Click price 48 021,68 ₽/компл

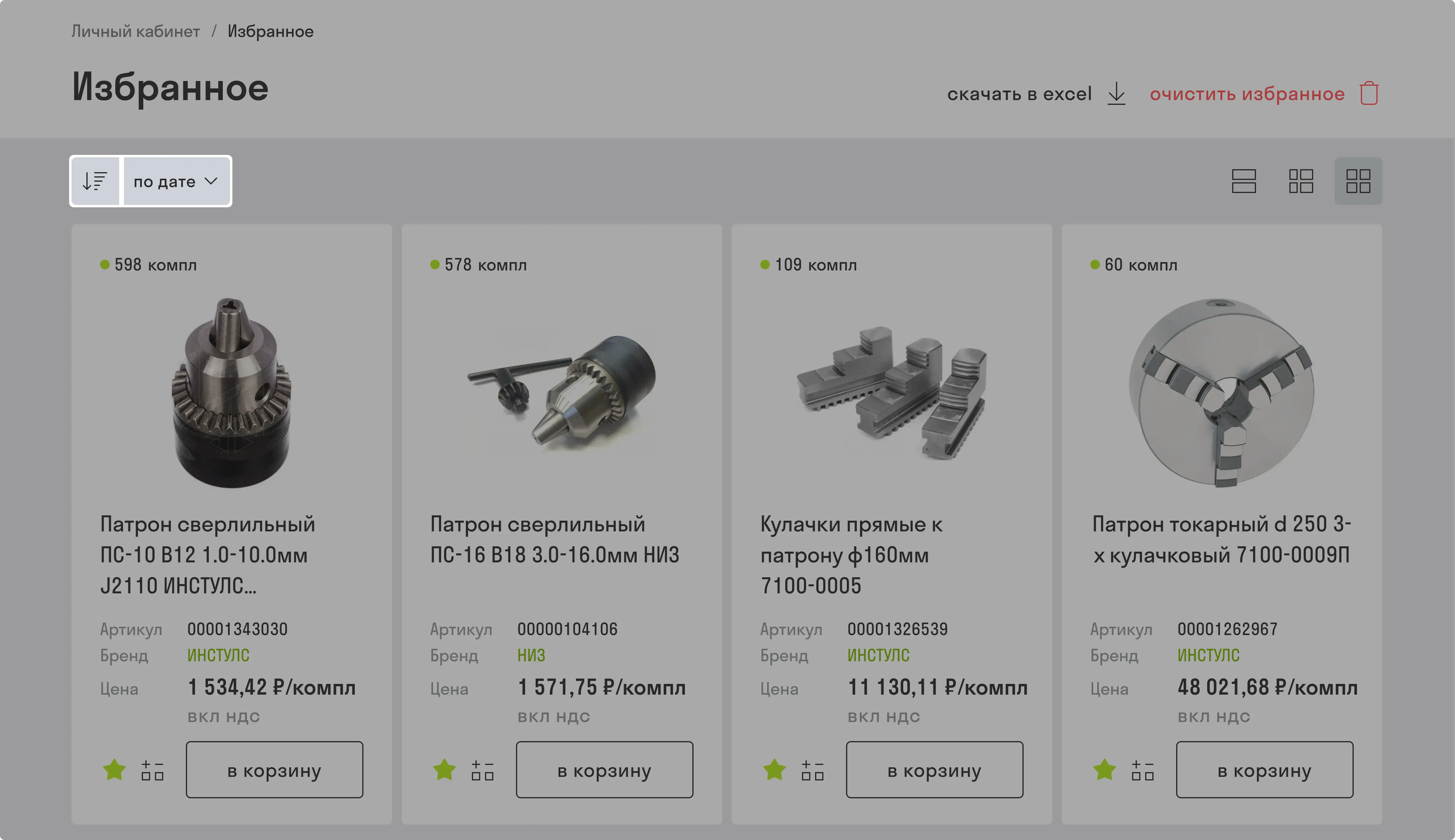(x=1268, y=688)
